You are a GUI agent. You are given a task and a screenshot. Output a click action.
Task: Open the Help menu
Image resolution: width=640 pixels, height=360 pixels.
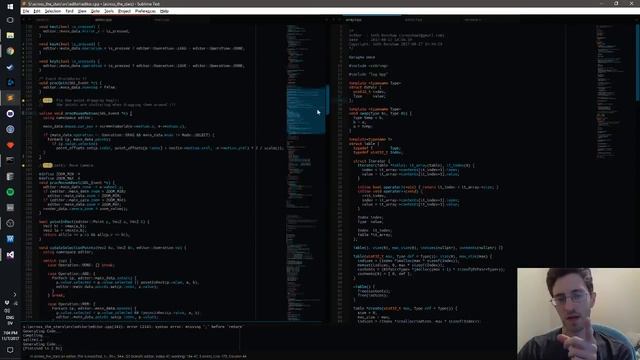(x=164, y=11)
